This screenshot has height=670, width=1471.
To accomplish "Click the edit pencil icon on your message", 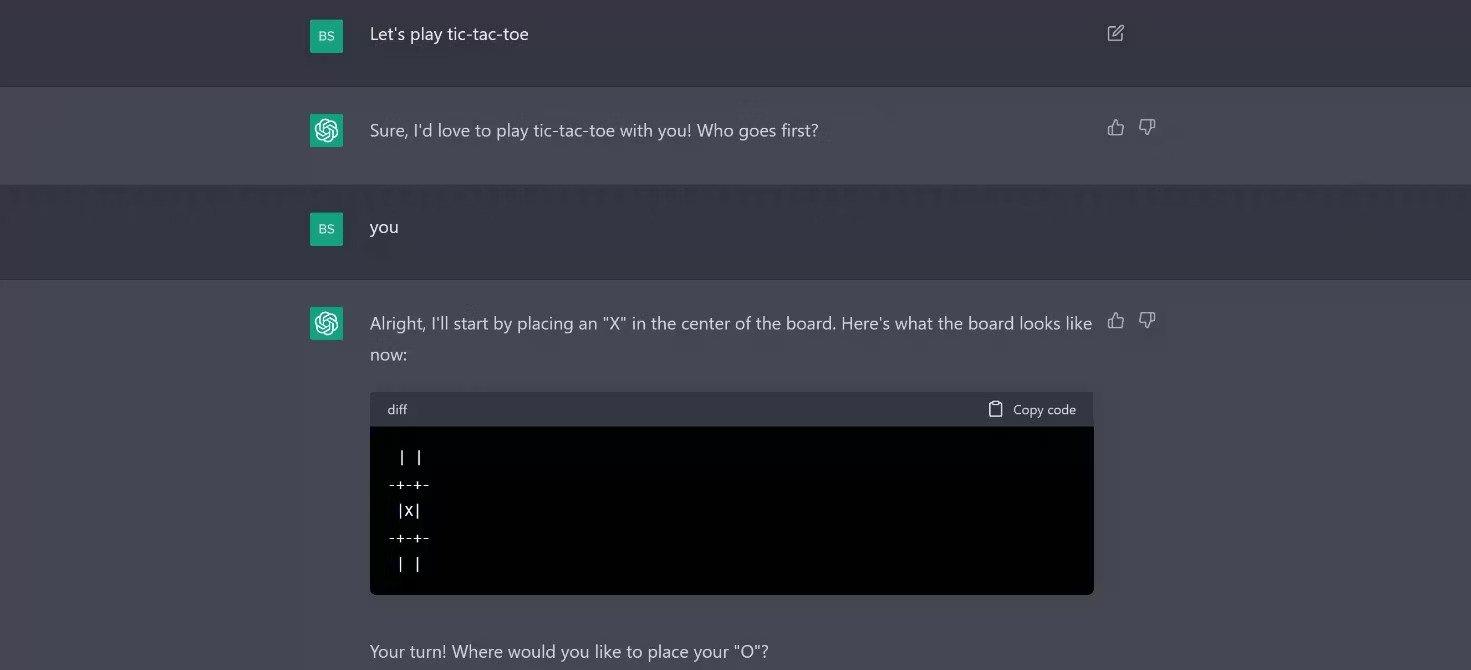I will [x=1114, y=33].
